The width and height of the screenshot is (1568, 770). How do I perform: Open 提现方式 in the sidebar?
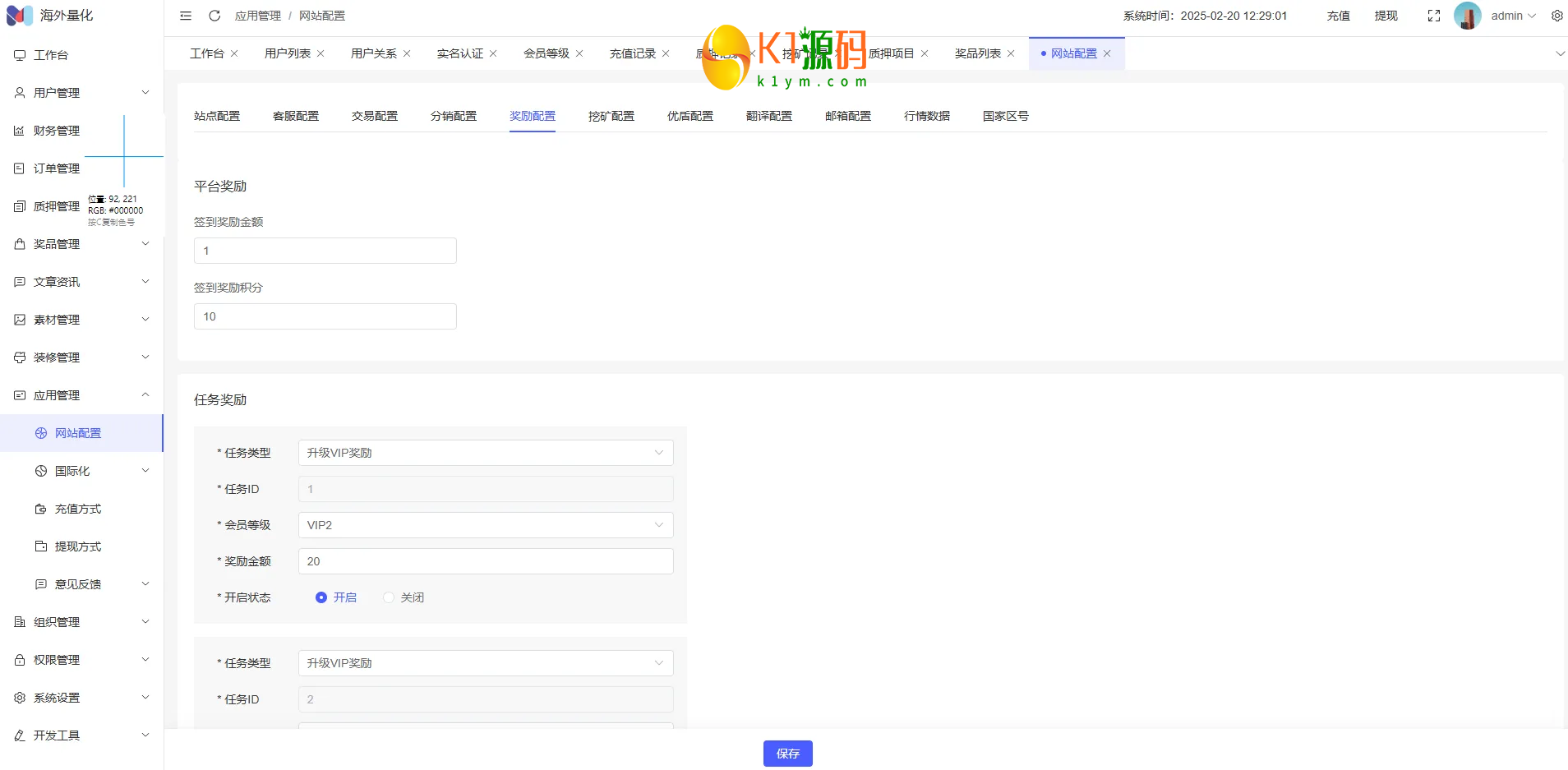point(78,546)
